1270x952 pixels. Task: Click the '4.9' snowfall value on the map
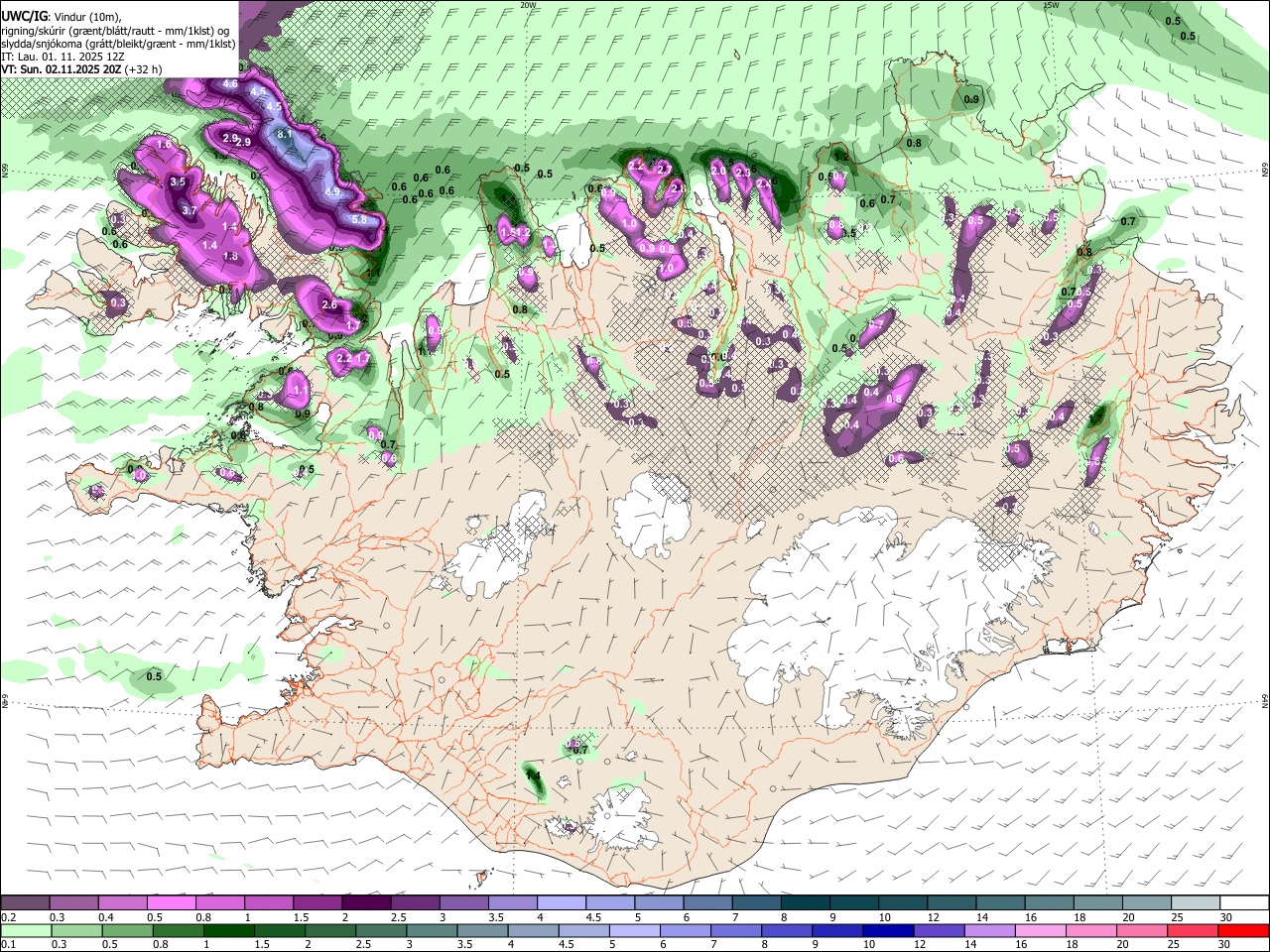(x=332, y=191)
